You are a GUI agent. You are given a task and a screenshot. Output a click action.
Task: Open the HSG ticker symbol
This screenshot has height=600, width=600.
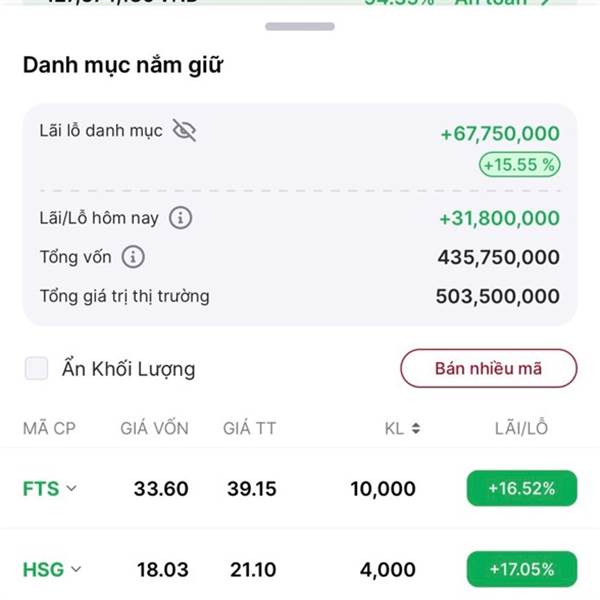tap(43, 569)
